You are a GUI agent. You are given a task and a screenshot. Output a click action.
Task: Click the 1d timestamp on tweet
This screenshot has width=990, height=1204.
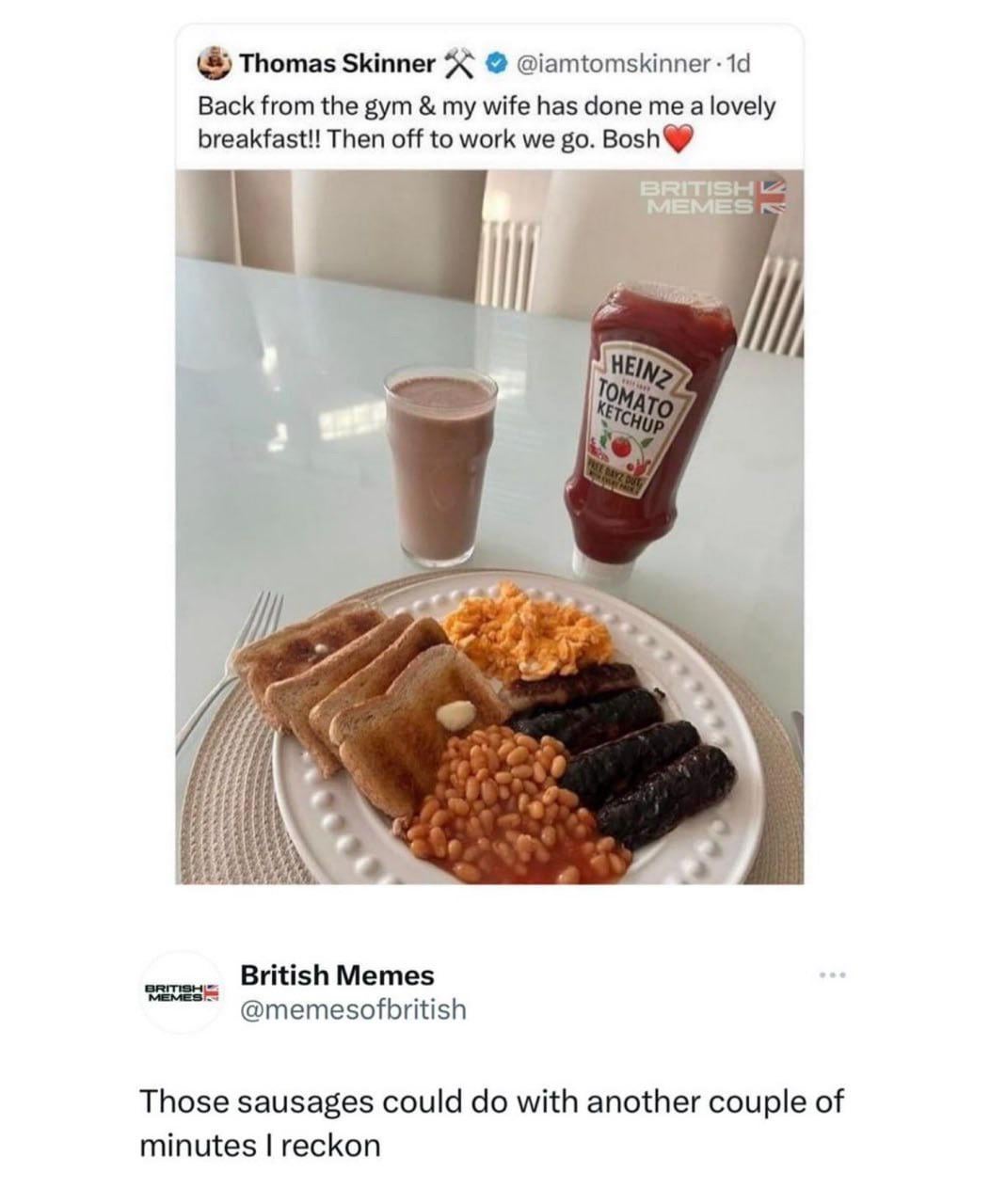click(739, 65)
